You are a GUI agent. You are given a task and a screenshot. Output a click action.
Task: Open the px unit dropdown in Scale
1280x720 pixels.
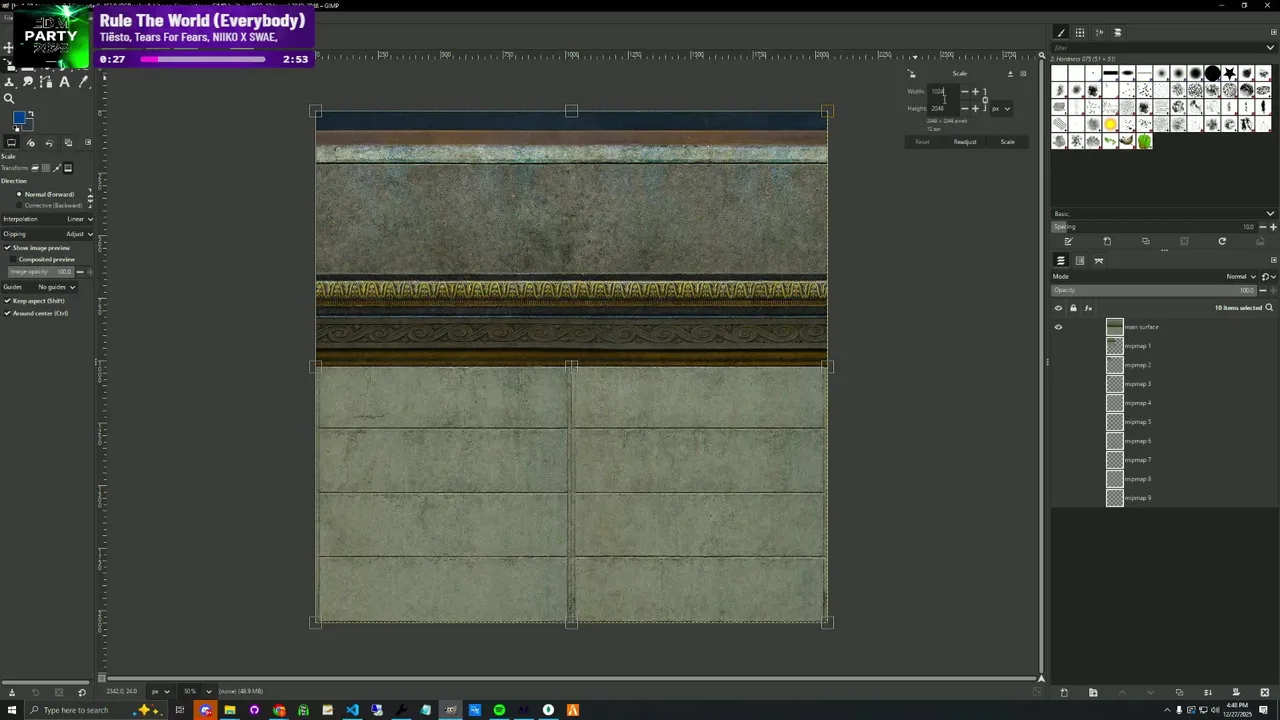point(1001,108)
